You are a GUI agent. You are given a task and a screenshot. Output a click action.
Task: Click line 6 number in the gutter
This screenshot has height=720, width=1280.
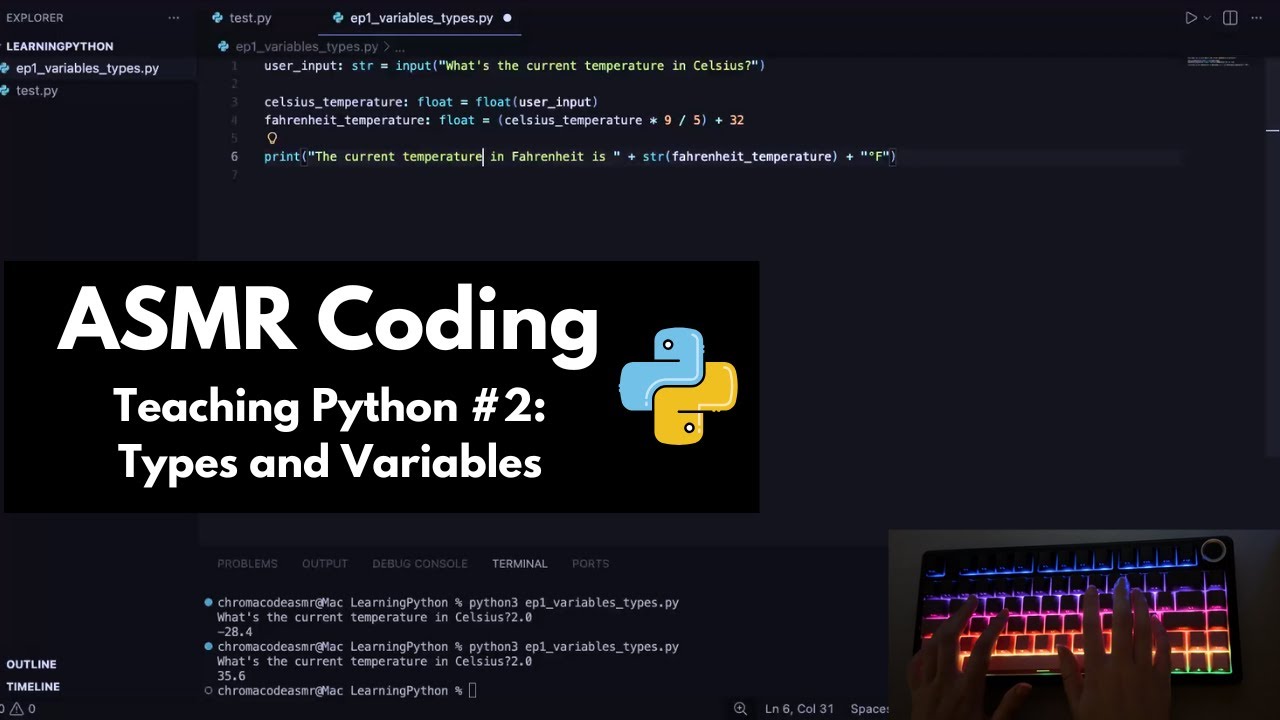[235, 156]
